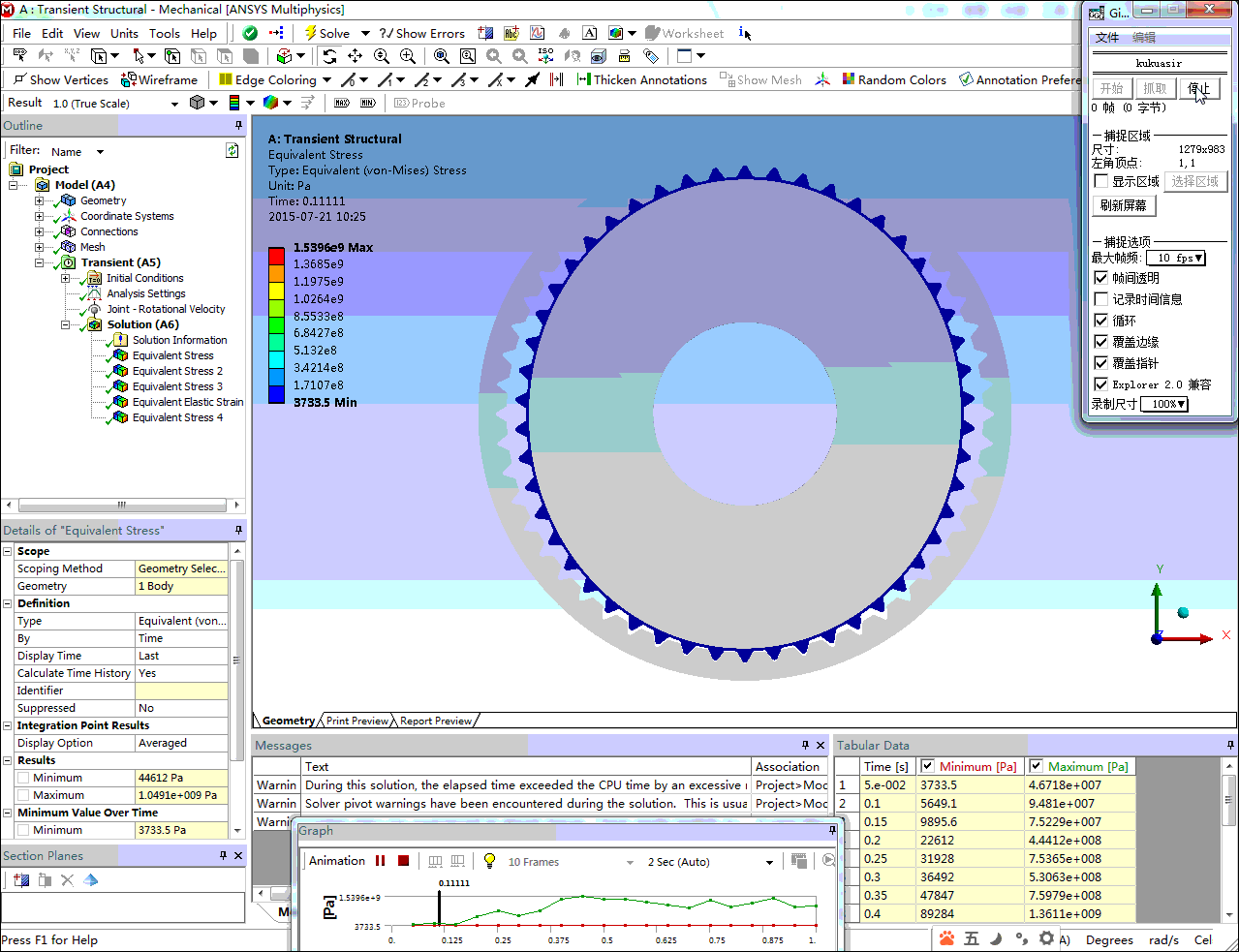Click the yellow lightbulb animation icon

pyautogui.click(x=489, y=861)
